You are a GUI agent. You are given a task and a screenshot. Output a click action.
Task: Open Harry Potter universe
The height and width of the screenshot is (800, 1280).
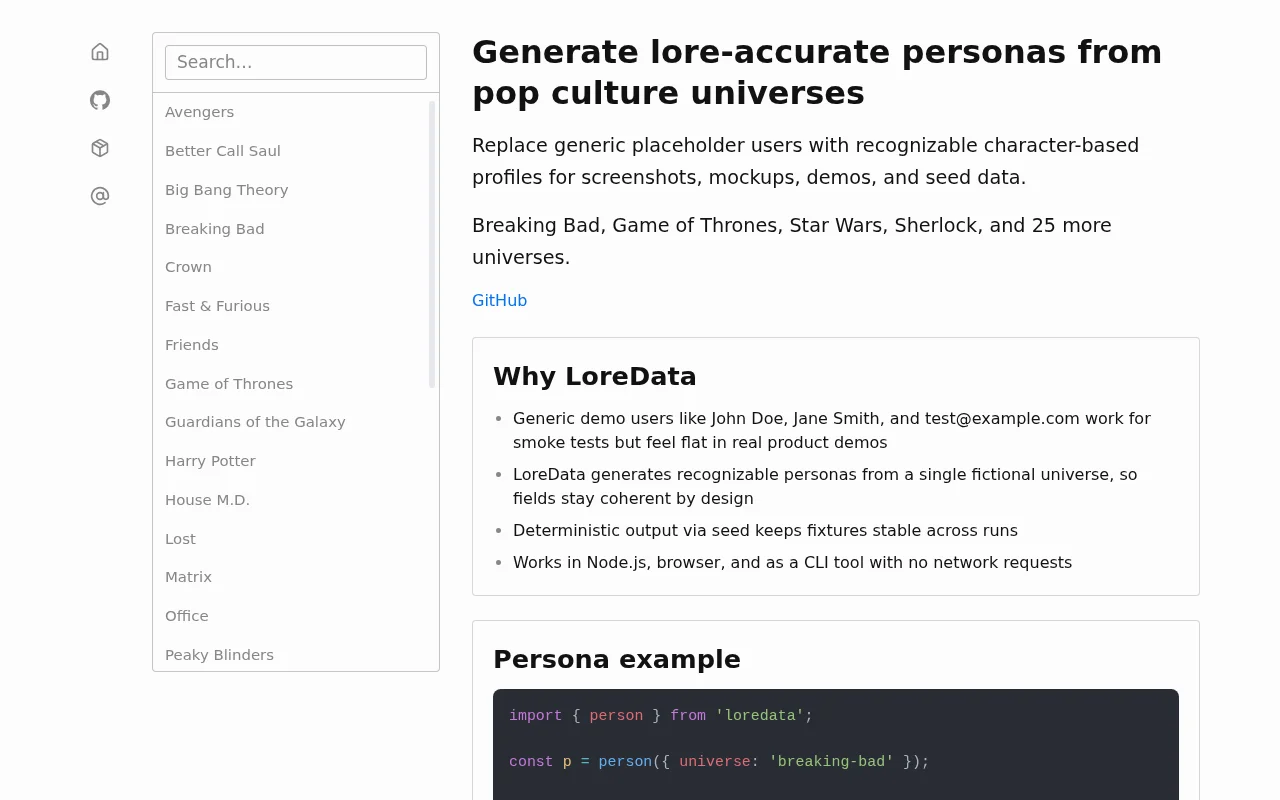(x=210, y=461)
